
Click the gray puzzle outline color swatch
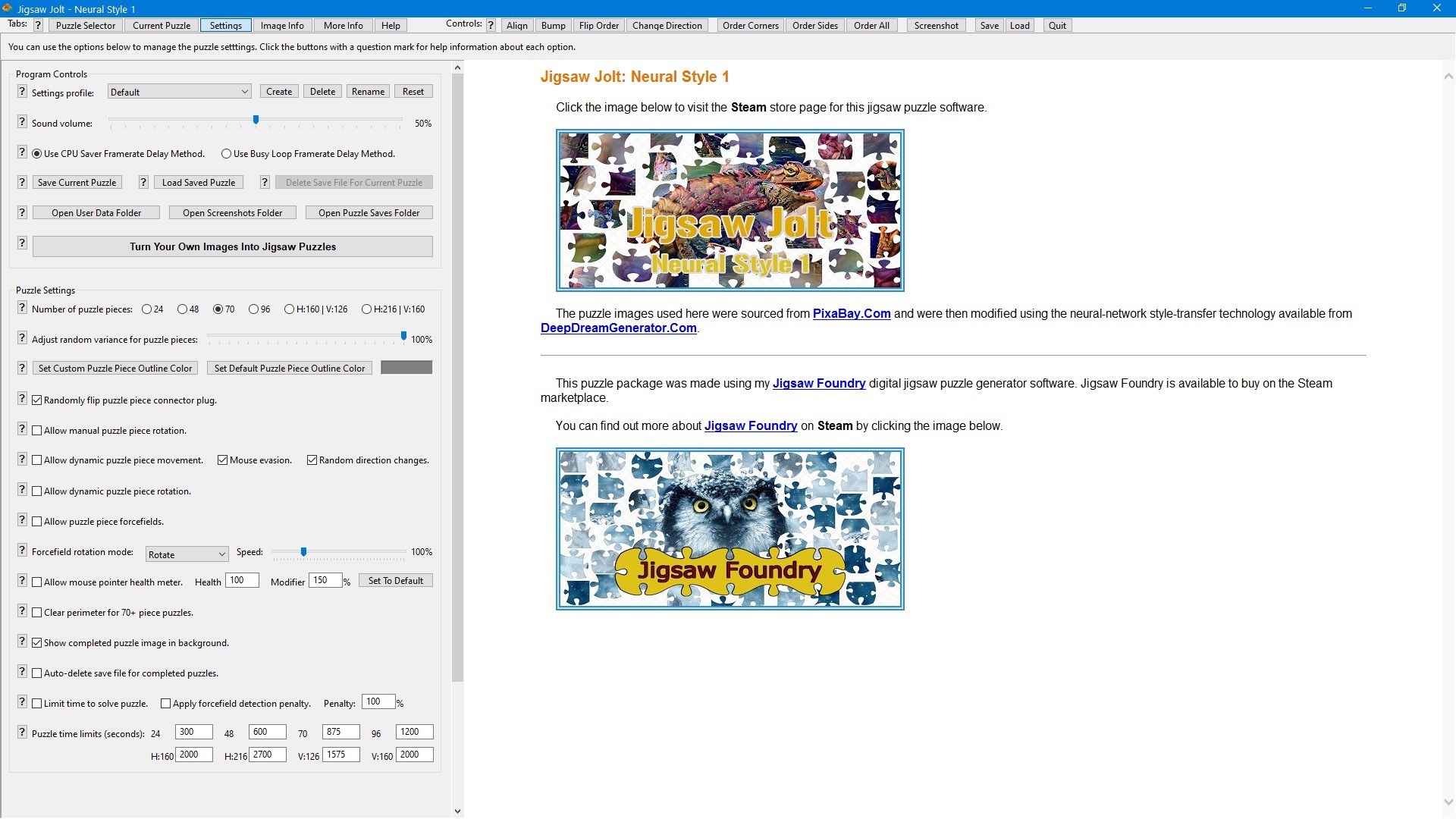coord(406,368)
